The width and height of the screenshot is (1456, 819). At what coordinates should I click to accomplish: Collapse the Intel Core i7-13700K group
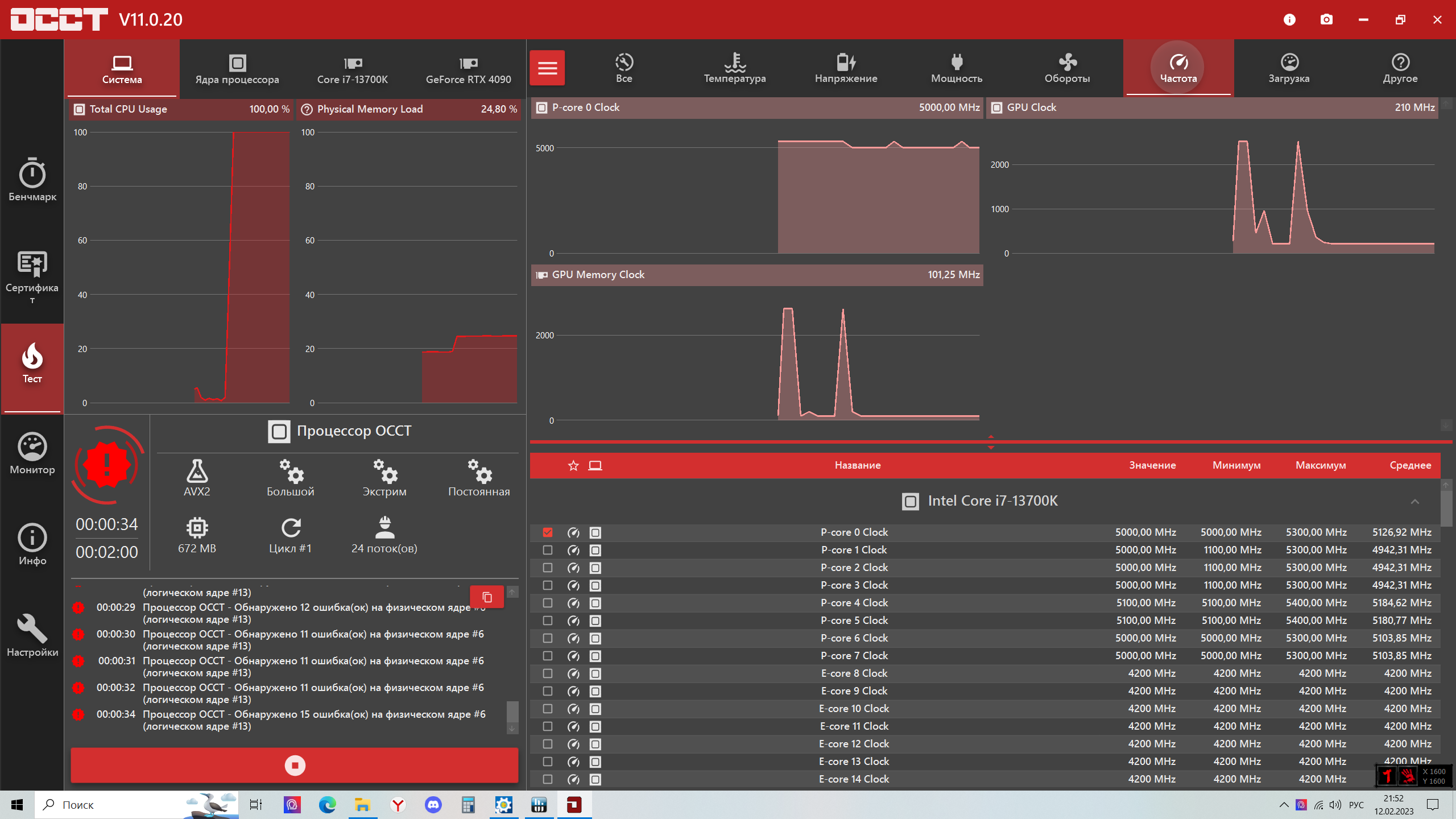[1415, 501]
